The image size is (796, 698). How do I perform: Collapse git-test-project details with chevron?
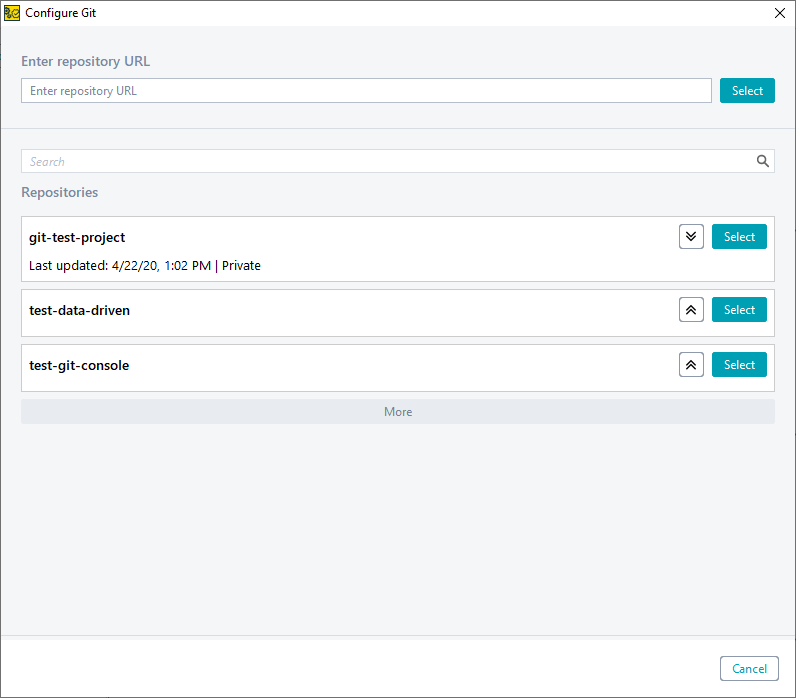(x=691, y=237)
